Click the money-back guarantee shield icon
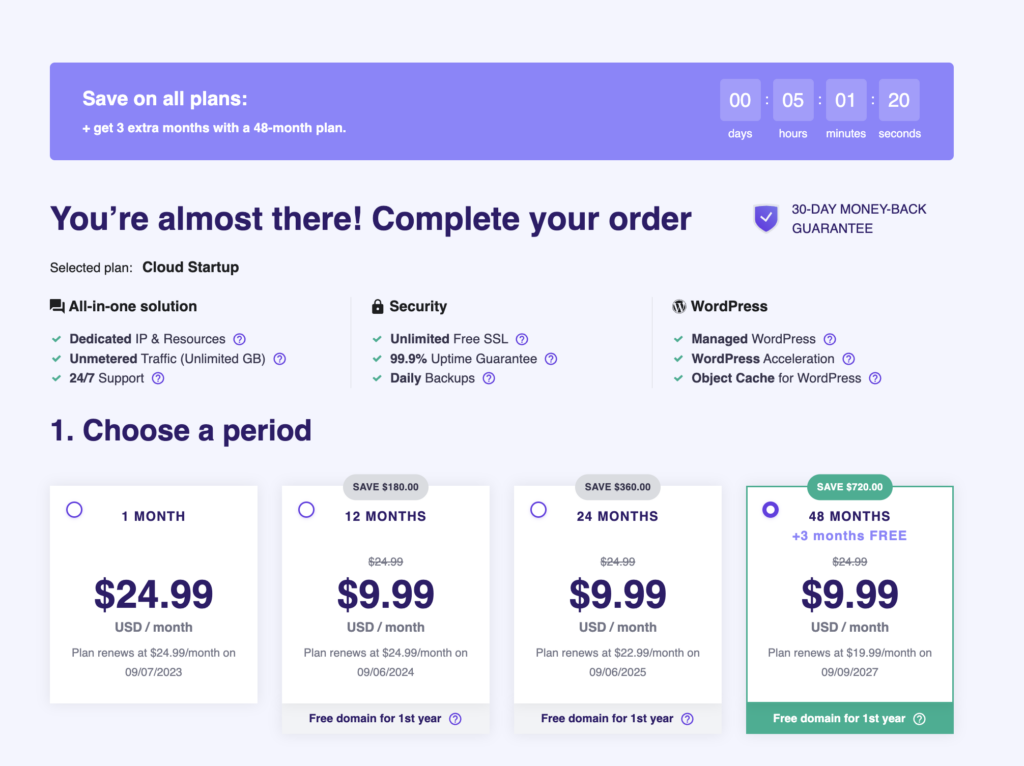The width and height of the screenshot is (1024, 766). tap(766, 218)
